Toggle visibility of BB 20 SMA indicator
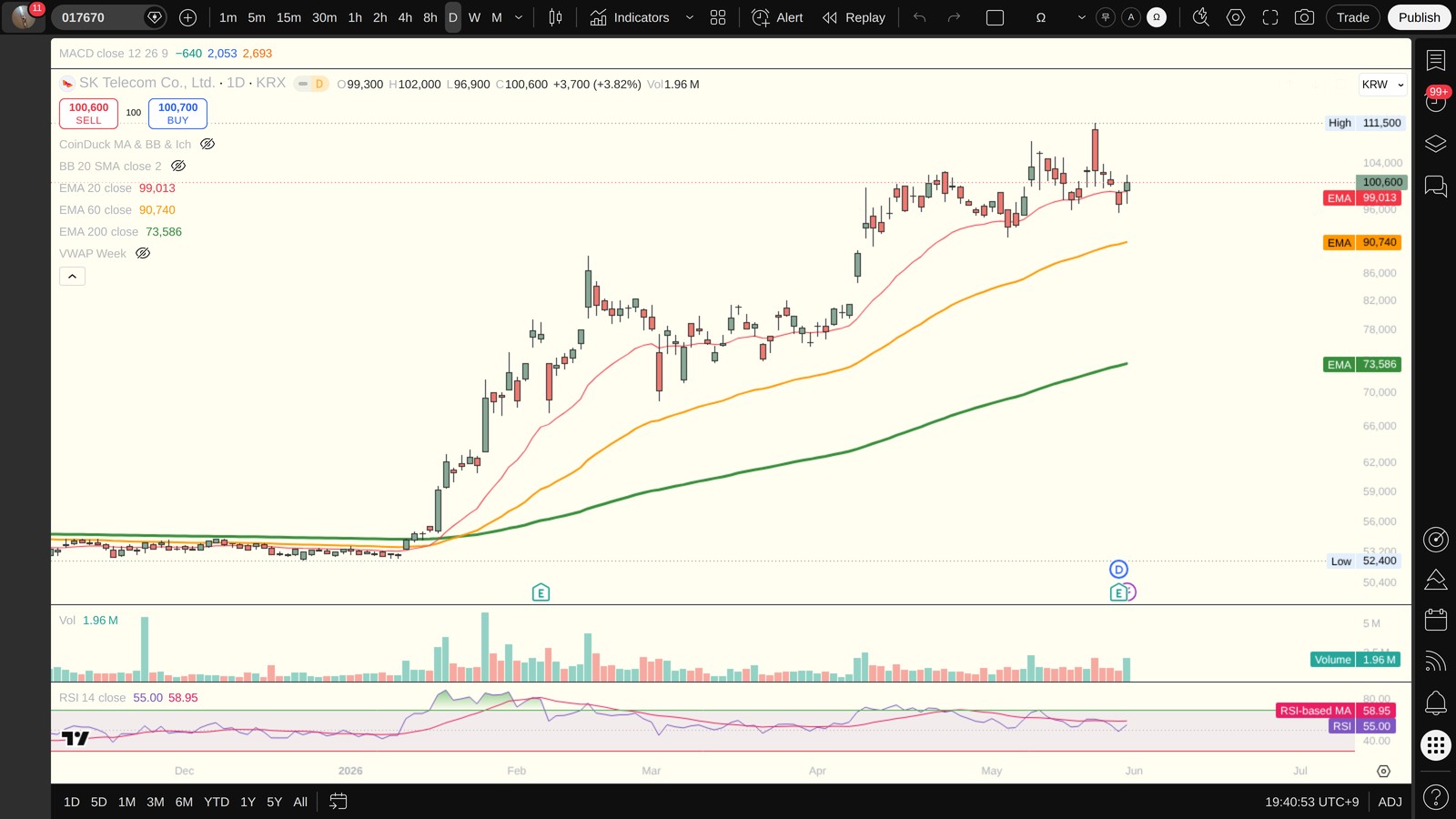This screenshot has height=819, width=1456. pyautogui.click(x=178, y=166)
